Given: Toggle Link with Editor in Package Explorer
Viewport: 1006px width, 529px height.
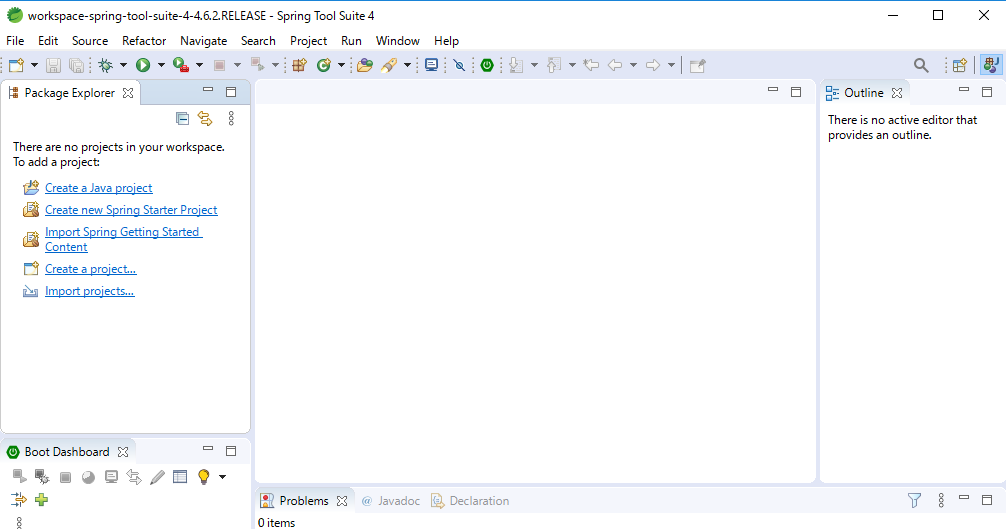Looking at the screenshot, I should tap(205, 118).
